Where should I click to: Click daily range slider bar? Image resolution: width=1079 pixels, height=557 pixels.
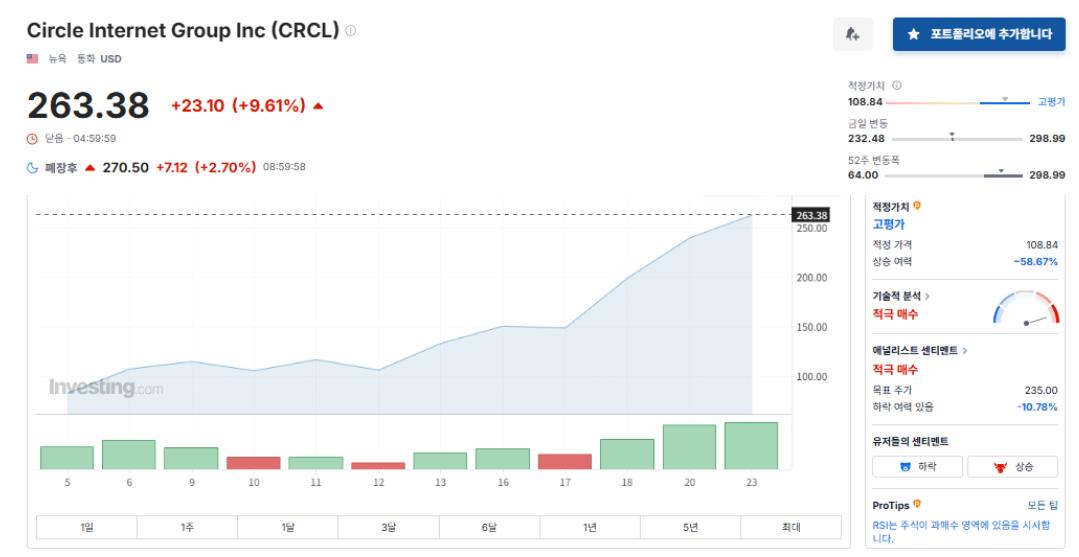coord(957,139)
